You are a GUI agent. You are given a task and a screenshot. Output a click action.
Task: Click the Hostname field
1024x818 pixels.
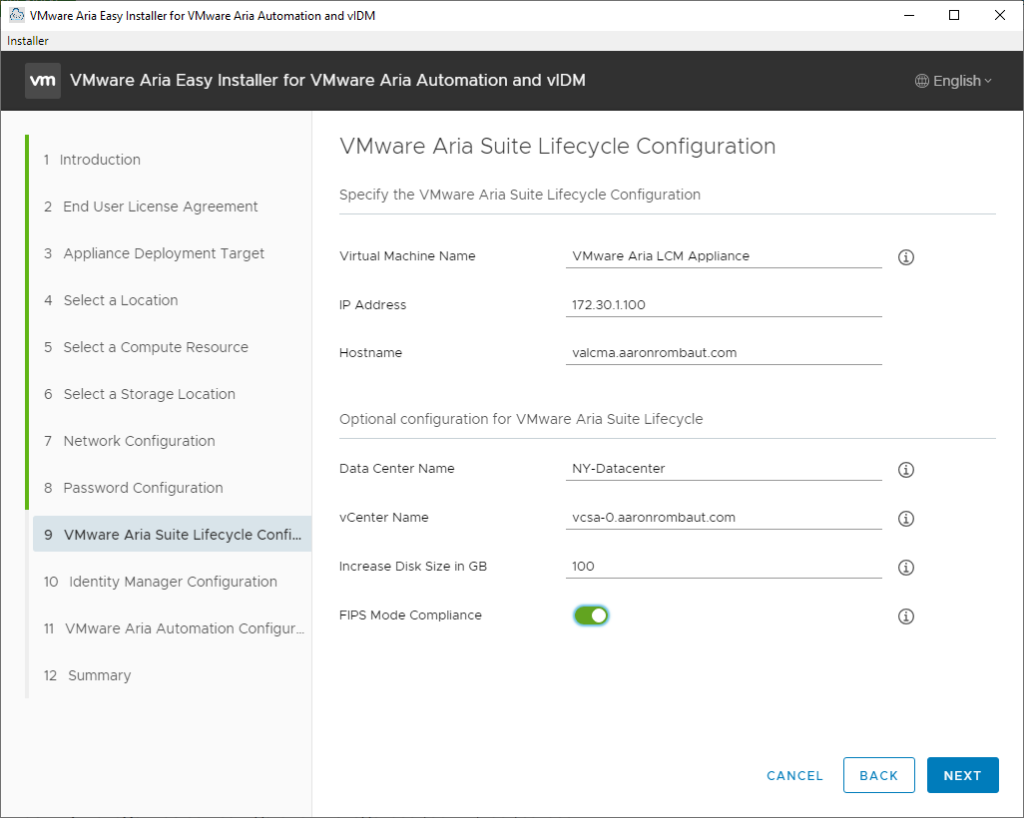723,353
